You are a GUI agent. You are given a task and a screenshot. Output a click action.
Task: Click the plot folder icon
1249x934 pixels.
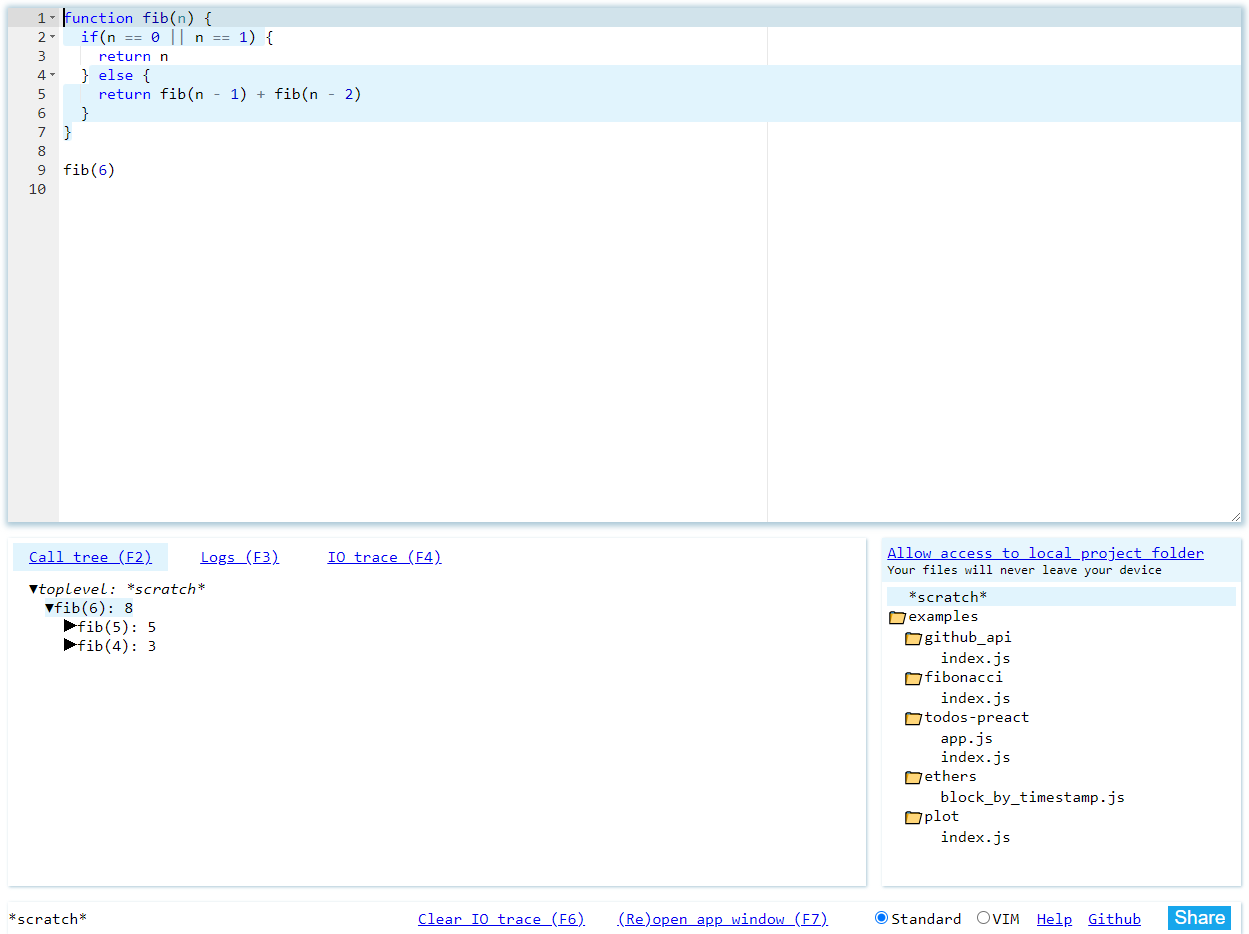coord(913,817)
